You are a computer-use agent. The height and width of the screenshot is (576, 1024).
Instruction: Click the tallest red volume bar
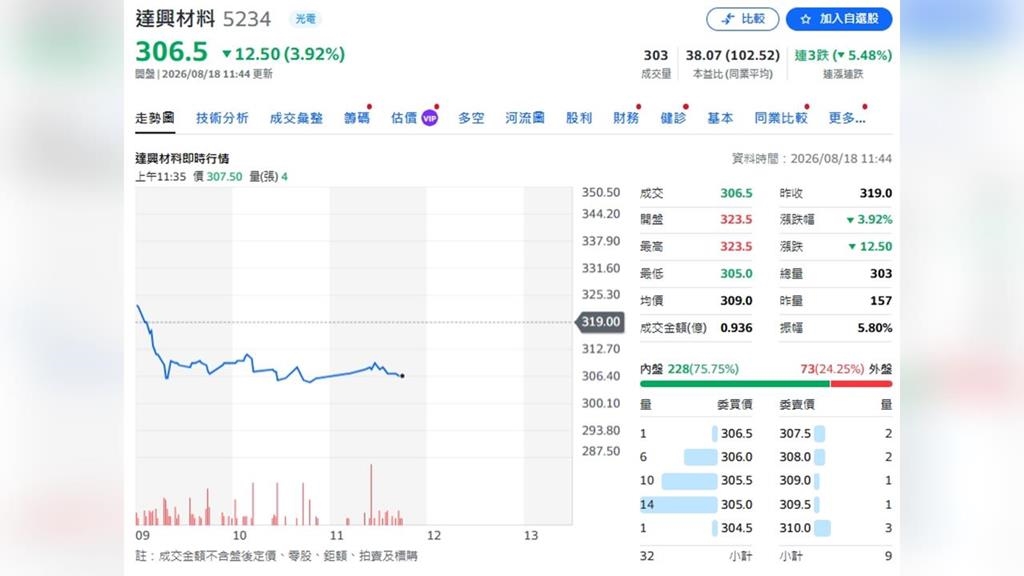click(x=371, y=494)
